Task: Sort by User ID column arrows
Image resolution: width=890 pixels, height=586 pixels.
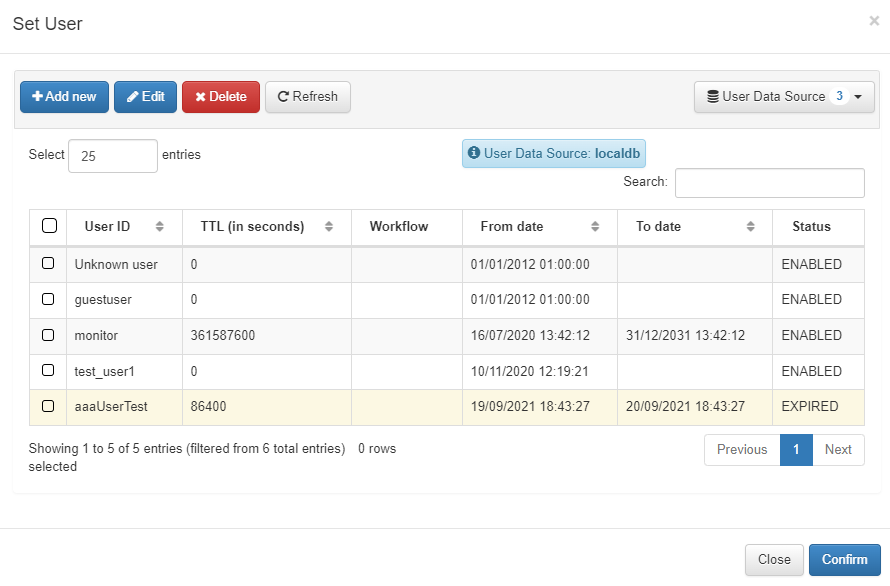Action: [x=159, y=227]
